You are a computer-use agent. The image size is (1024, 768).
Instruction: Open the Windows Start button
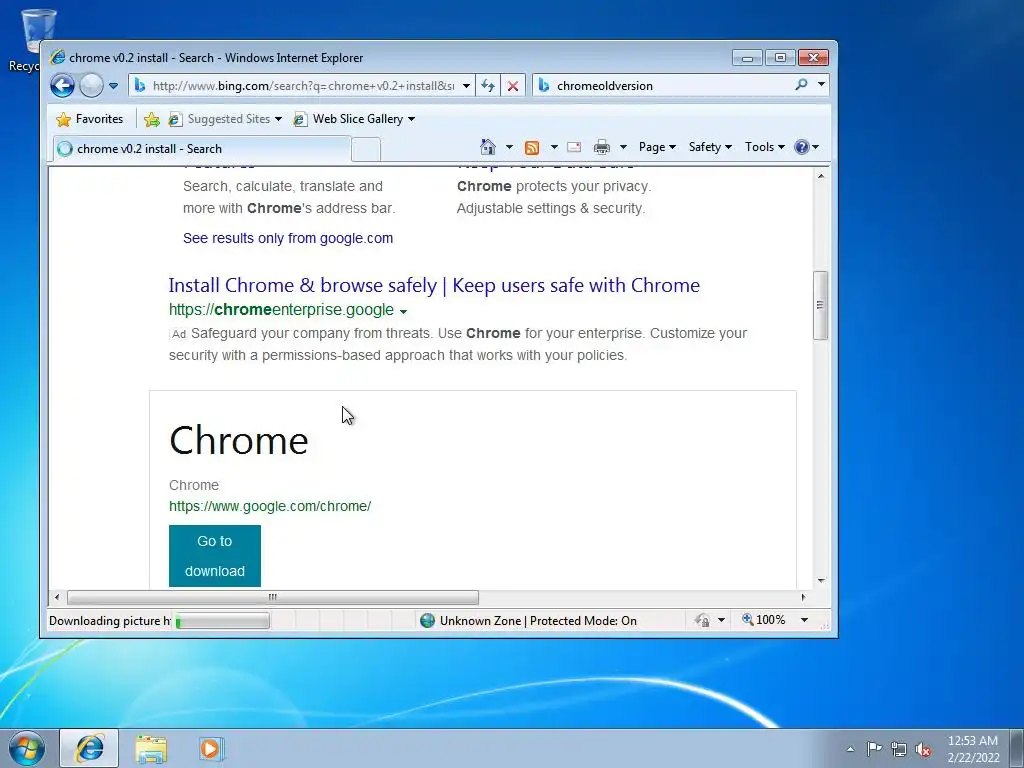[26, 748]
